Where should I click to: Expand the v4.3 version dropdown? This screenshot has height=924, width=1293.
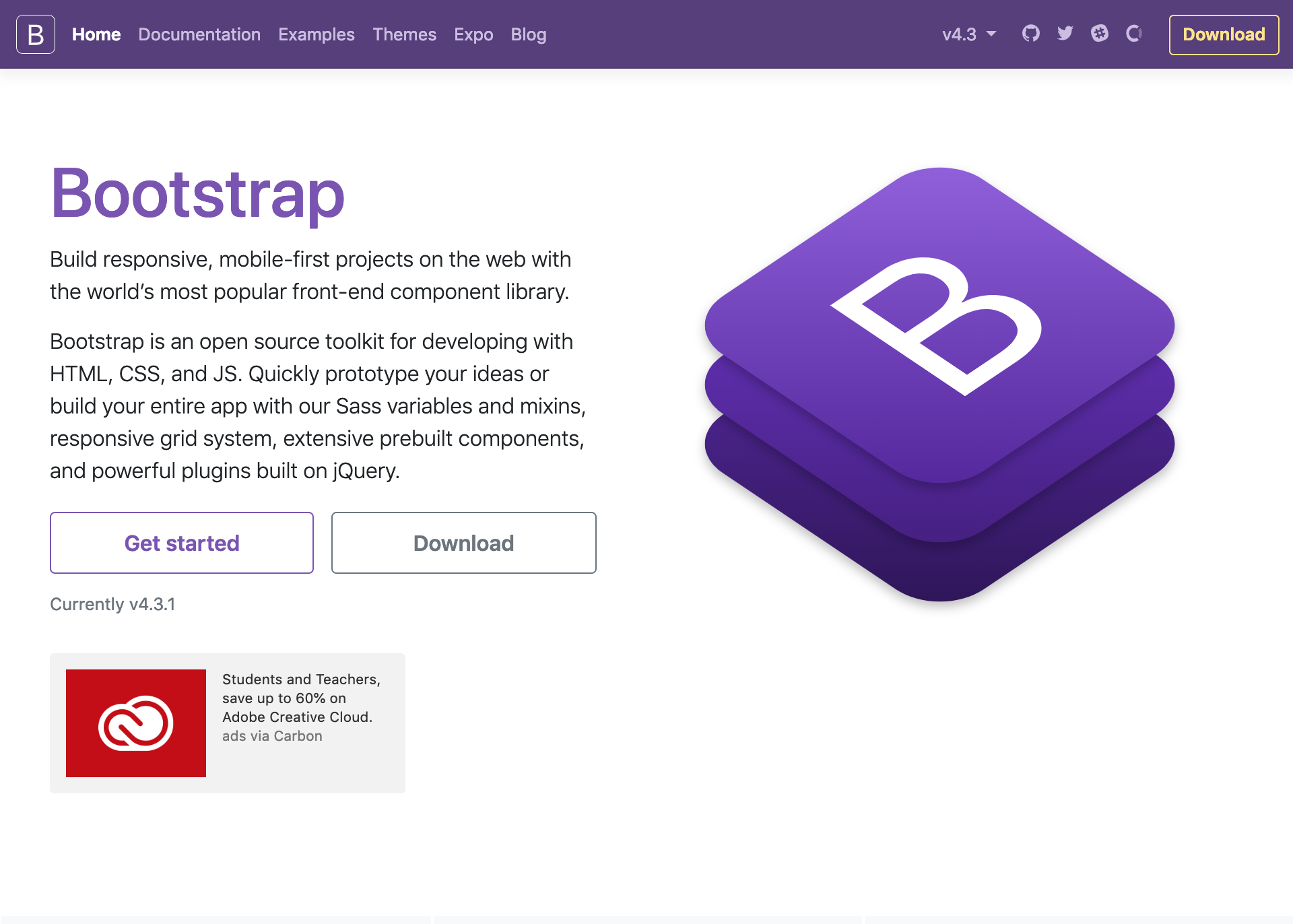point(968,34)
